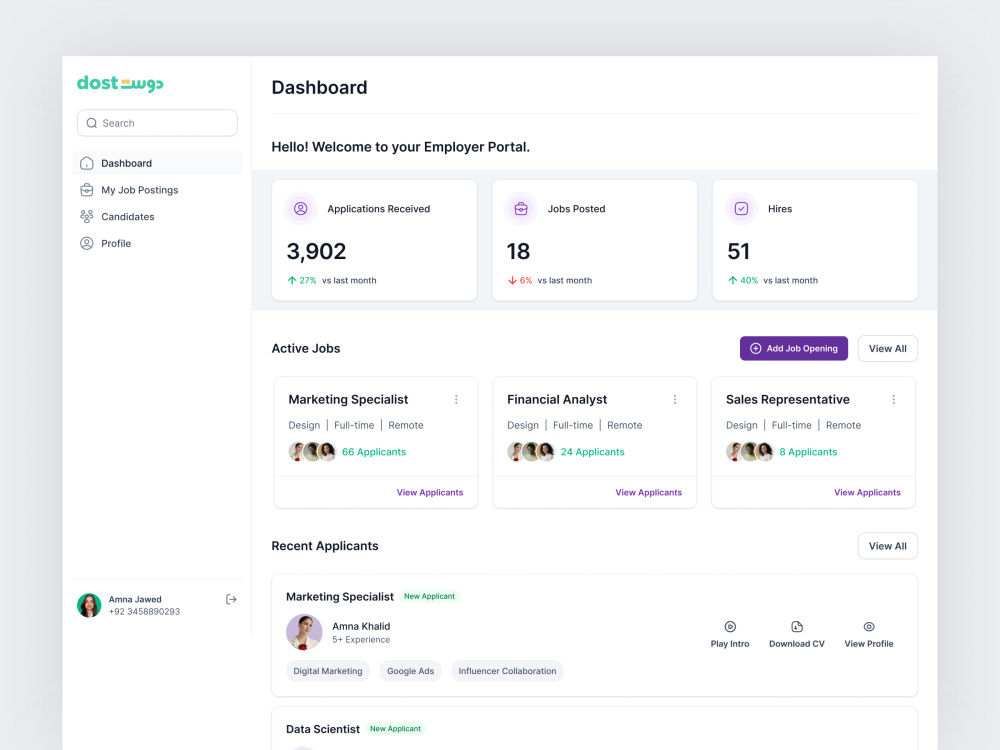Click Marketing Specialist job card title

click(348, 399)
